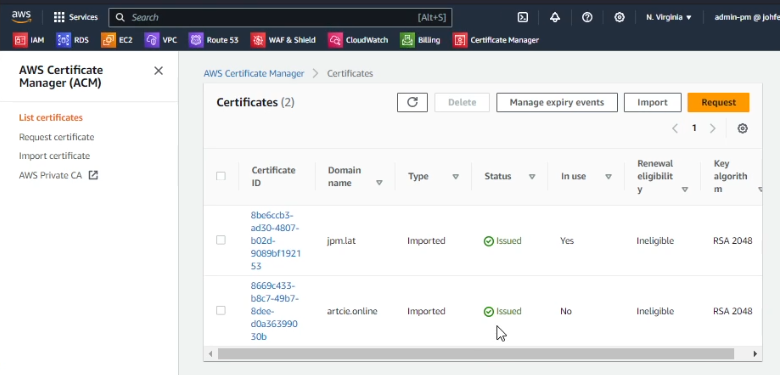Open CloudShell terminal icon
Viewport: 780px width, 375px height.
522,17
